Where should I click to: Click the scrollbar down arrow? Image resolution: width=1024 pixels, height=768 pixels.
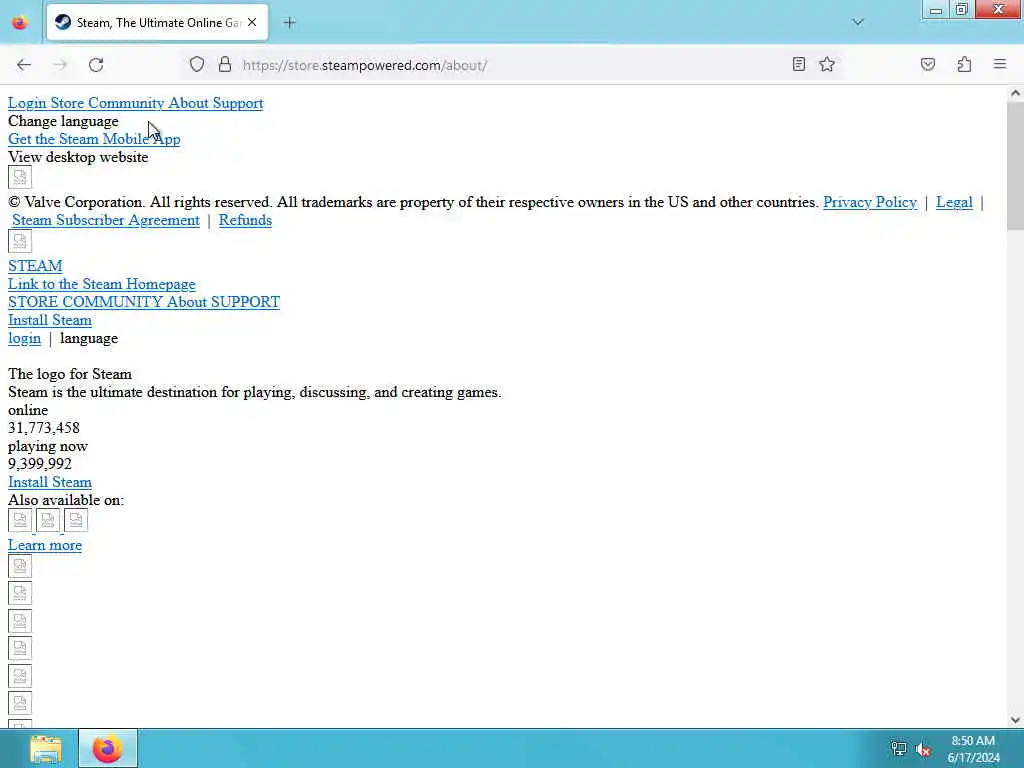pos(1015,720)
